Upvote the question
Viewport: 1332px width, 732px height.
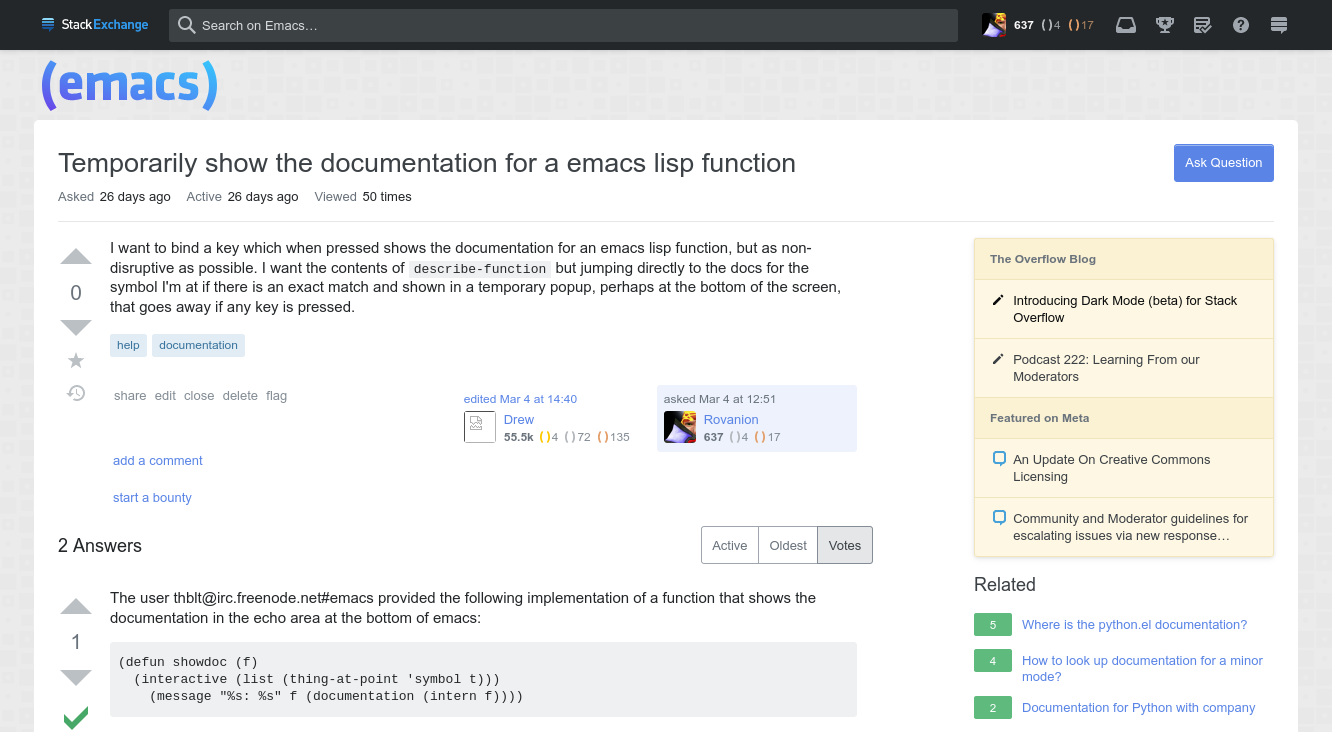[75, 256]
